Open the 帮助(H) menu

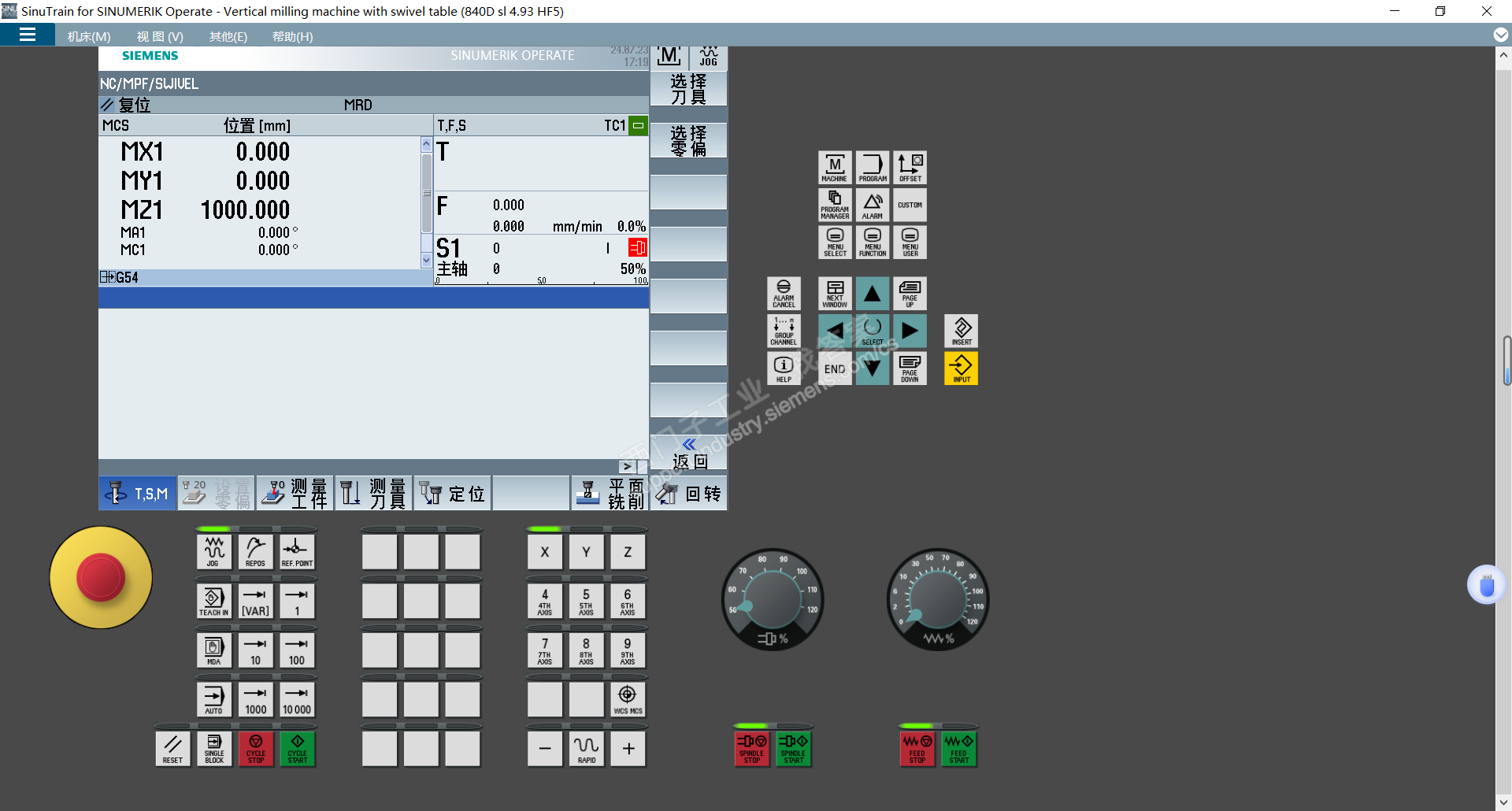[292, 36]
